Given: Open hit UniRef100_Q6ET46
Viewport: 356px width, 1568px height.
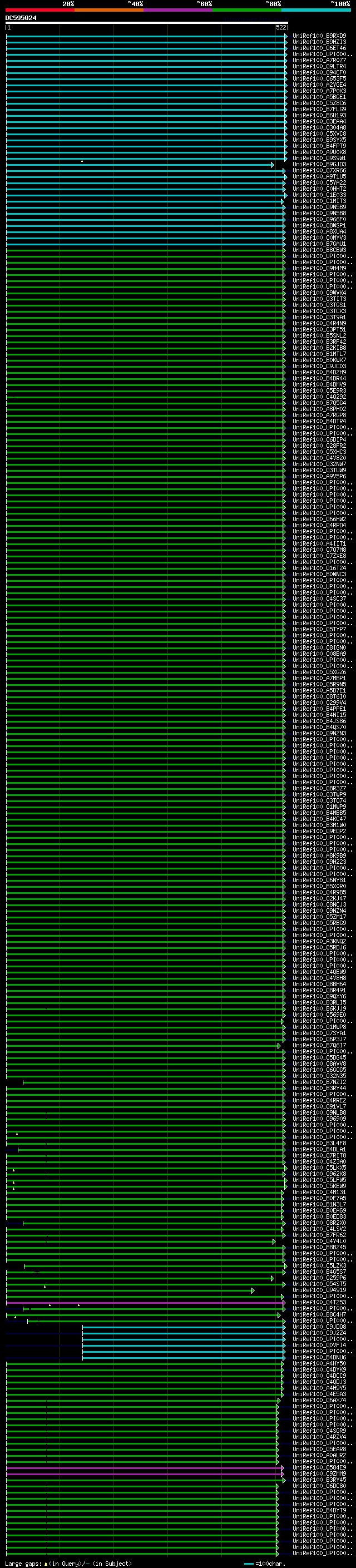Looking at the screenshot, I should [x=319, y=48].
